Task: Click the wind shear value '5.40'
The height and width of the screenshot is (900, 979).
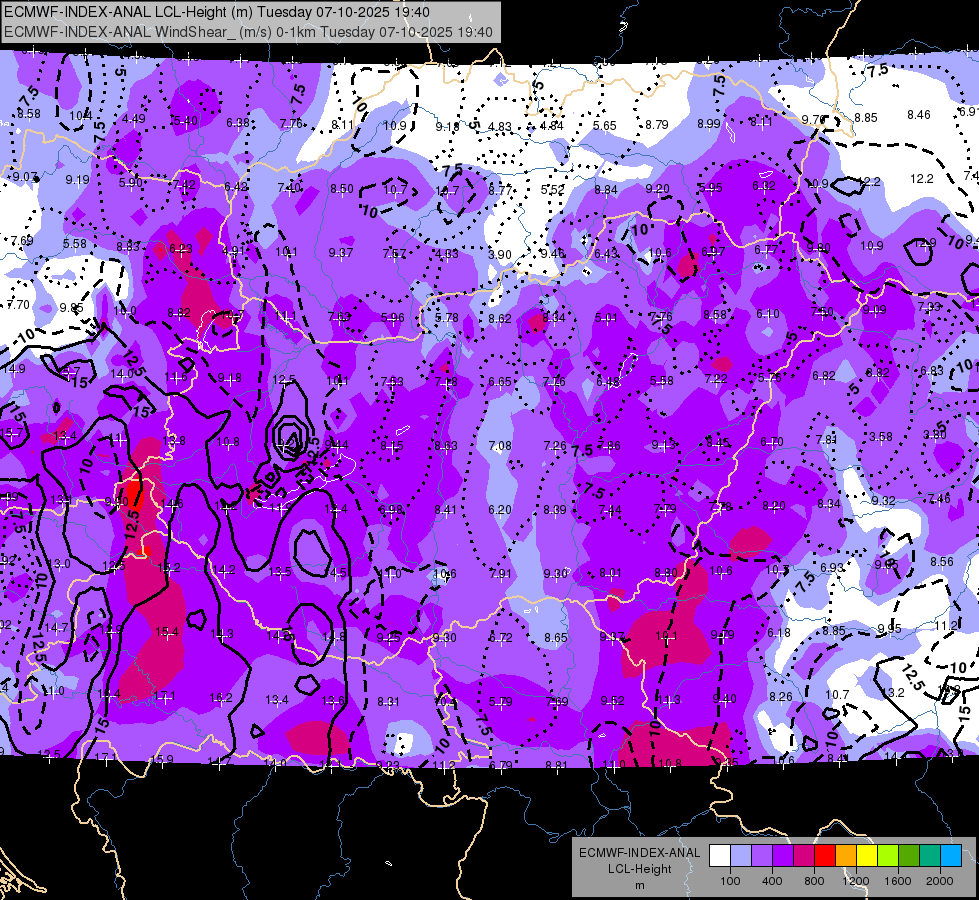Action: click(185, 121)
